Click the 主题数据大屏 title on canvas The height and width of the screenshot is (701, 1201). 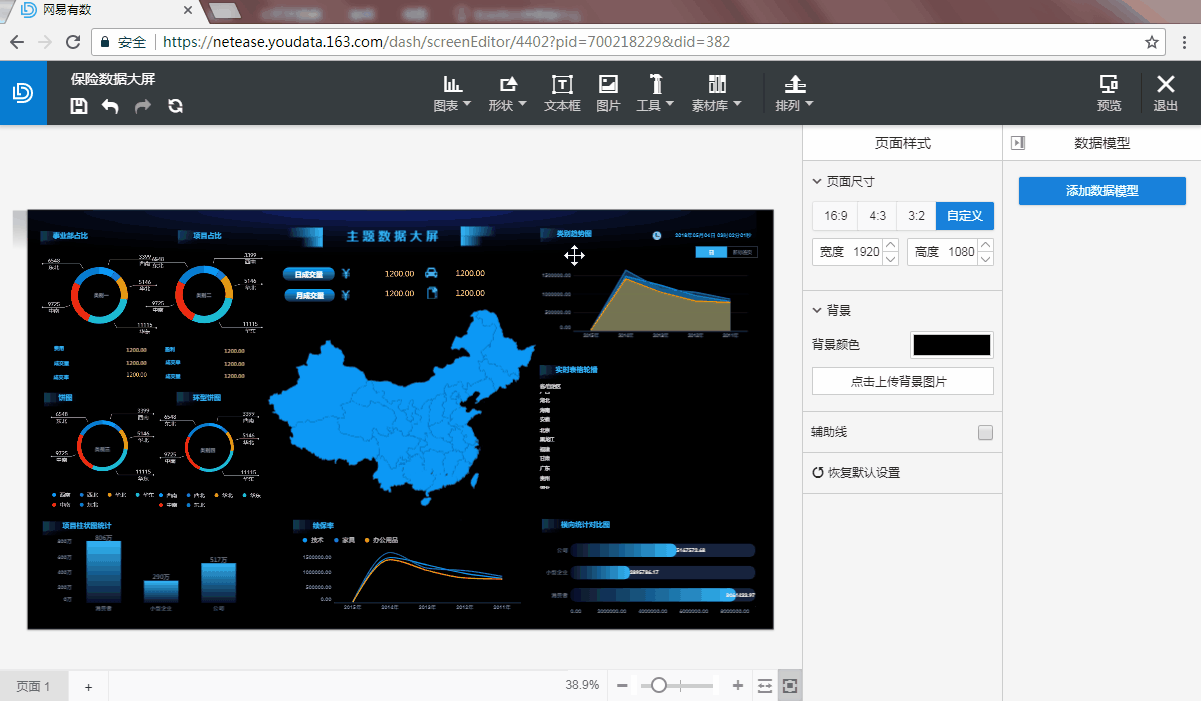[x=392, y=237]
